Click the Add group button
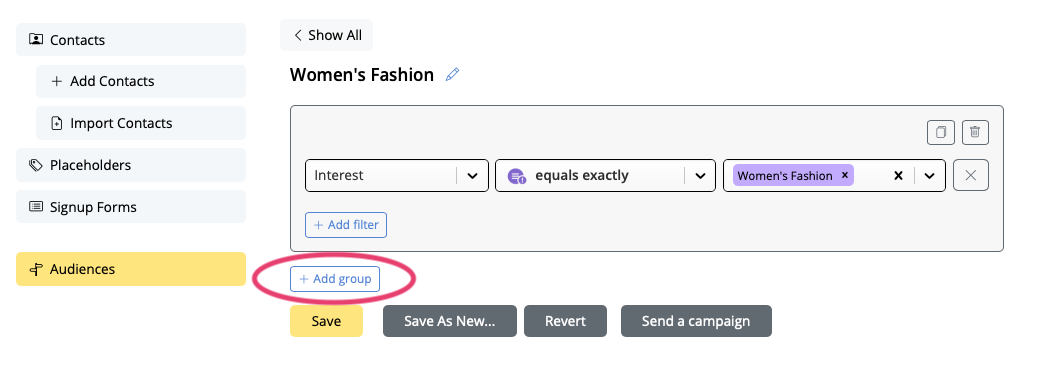Screen dimensions: 1037x377 coord(335,279)
